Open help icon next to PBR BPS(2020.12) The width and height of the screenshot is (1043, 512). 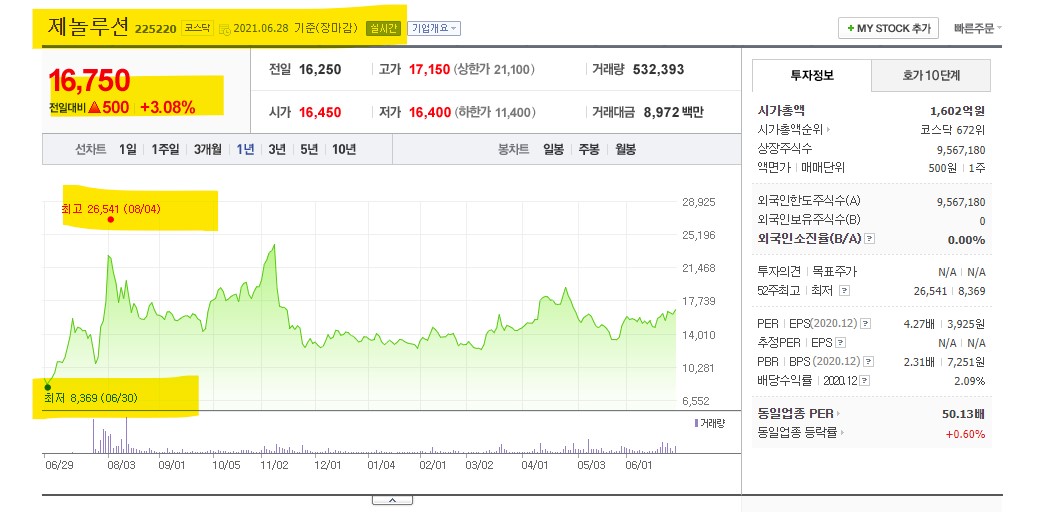click(868, 362)
